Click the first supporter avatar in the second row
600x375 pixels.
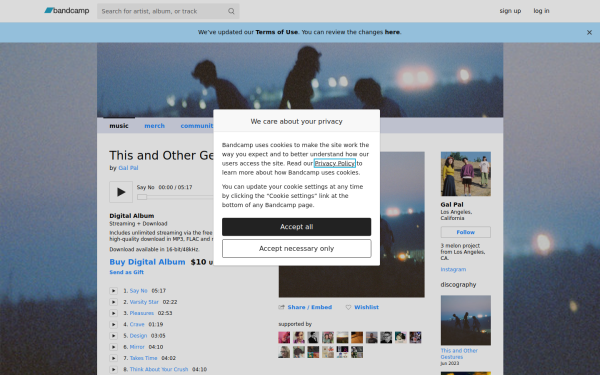pyautogui.click(x=284, y=352)
